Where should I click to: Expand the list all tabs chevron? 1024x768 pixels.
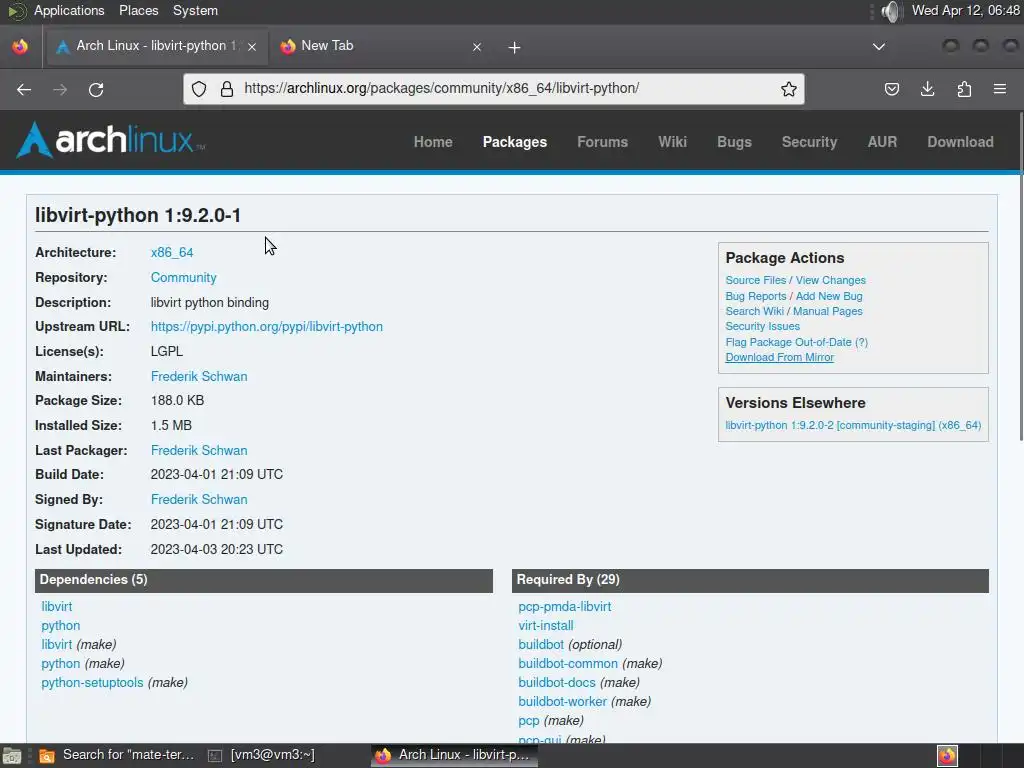879,46
